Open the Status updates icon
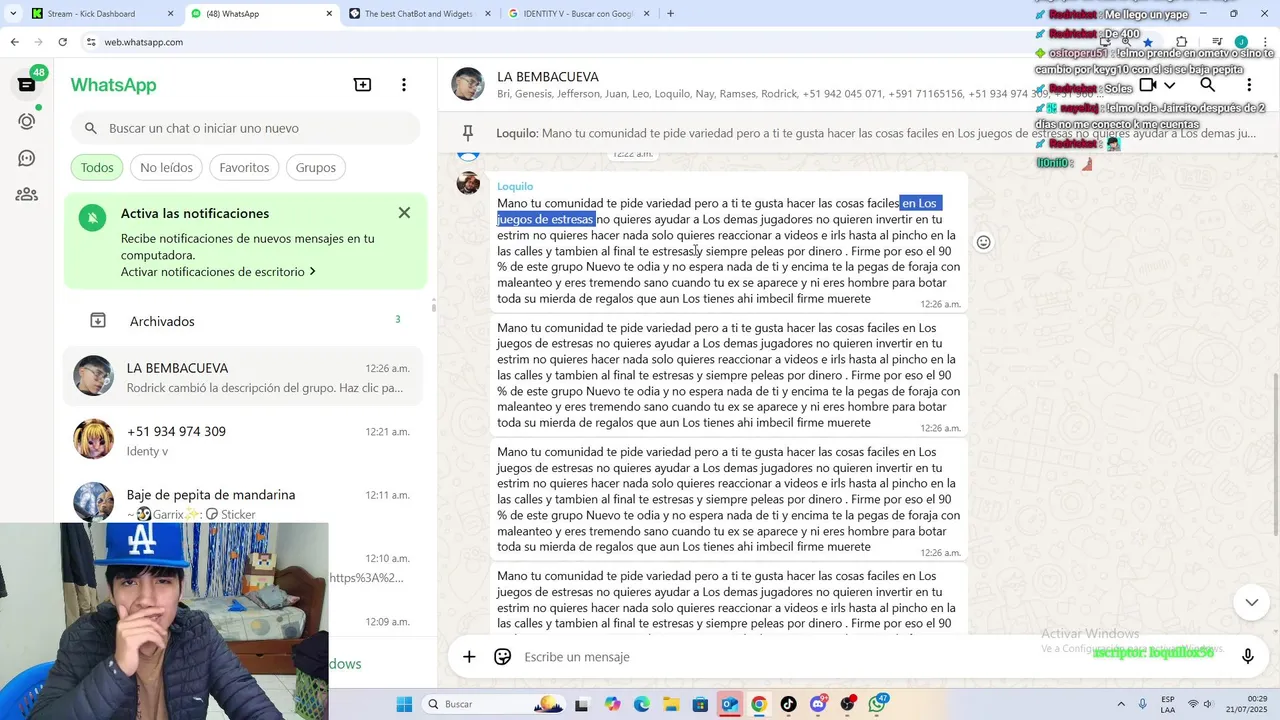The image size is (1280, 720). point(27,121)
